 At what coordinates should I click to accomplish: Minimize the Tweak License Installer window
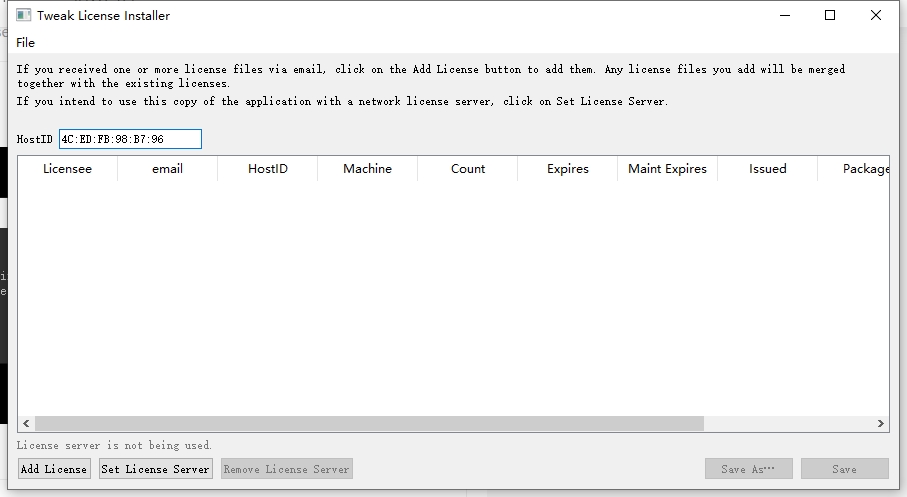[785, 16]
